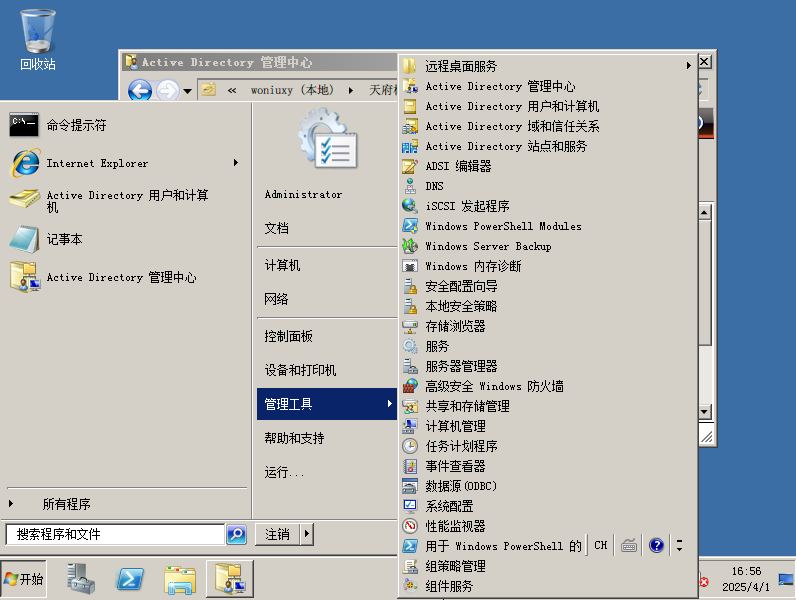Screen dimensions: 796x600
Task: Click the Notepad (记事本) icon
Action: [24, 239]
